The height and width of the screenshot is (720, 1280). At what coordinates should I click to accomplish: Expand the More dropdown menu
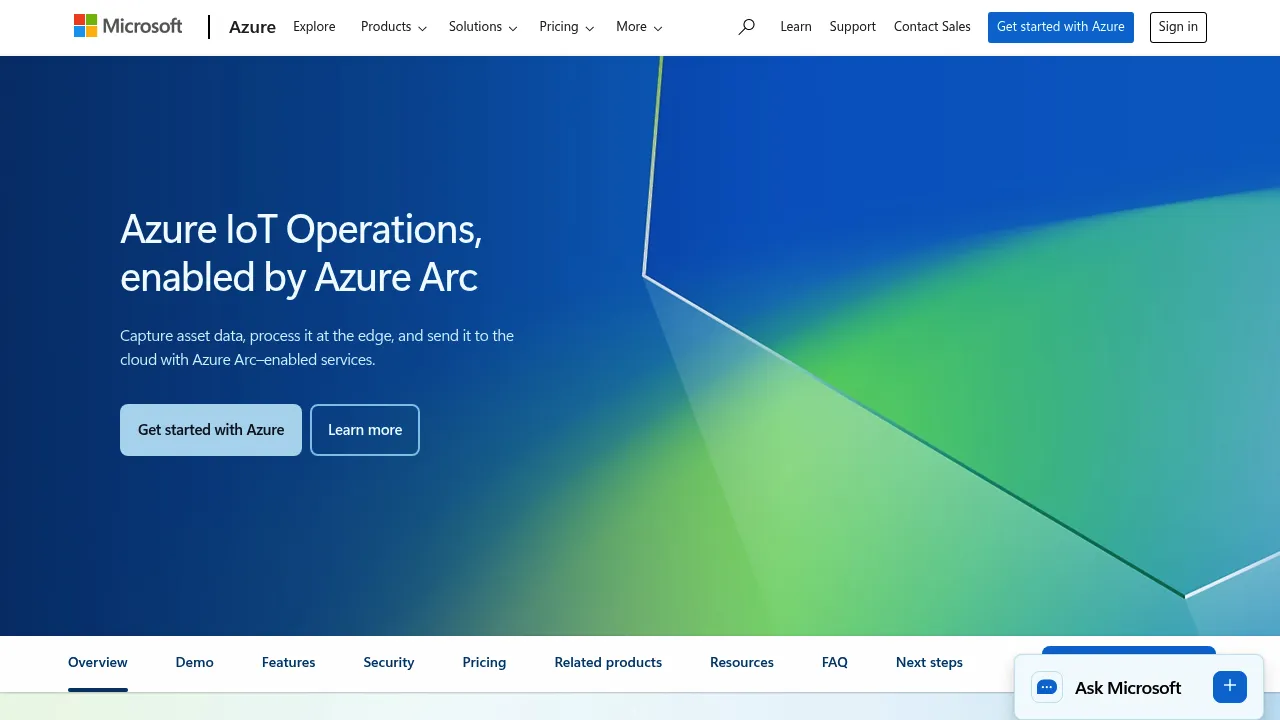(639, 27)
